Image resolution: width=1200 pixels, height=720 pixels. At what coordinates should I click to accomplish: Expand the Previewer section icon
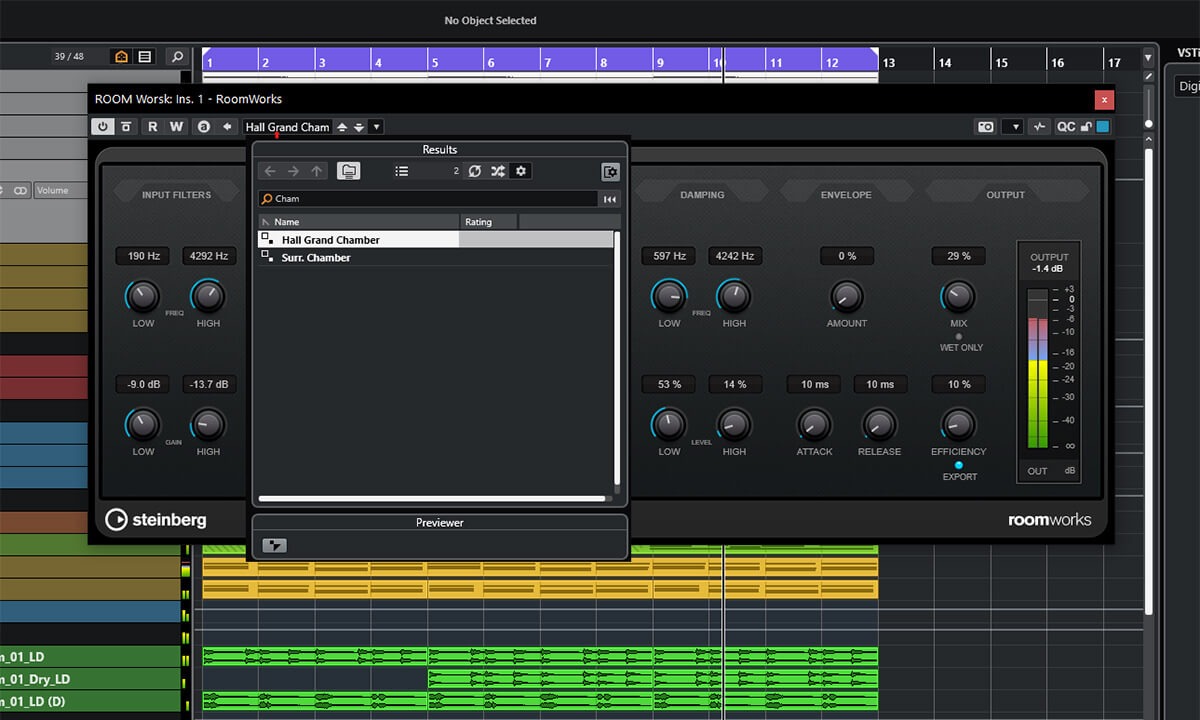point(273,545)
